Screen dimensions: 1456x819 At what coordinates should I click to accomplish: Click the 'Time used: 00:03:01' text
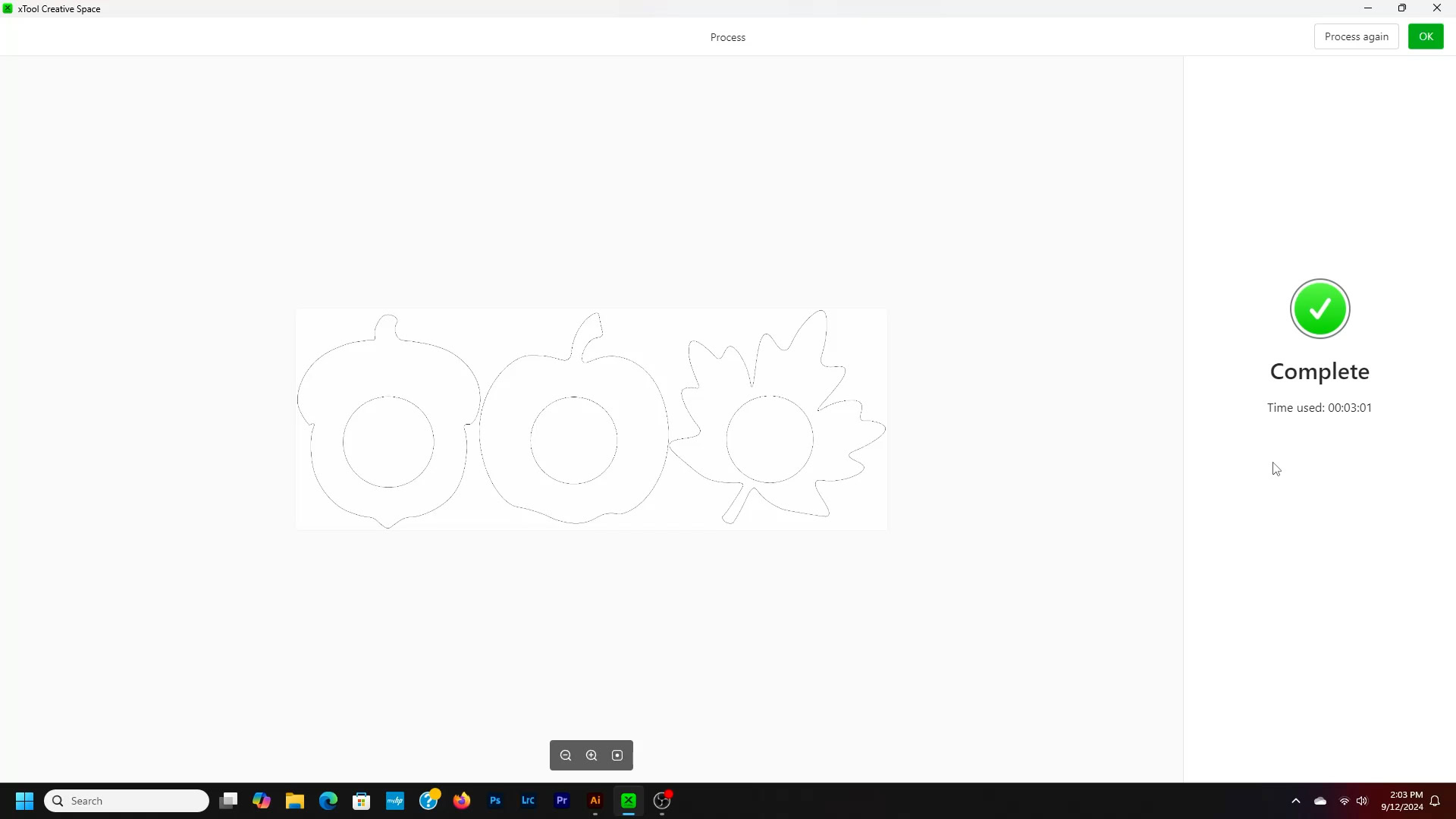click(x=1319, y=408)
